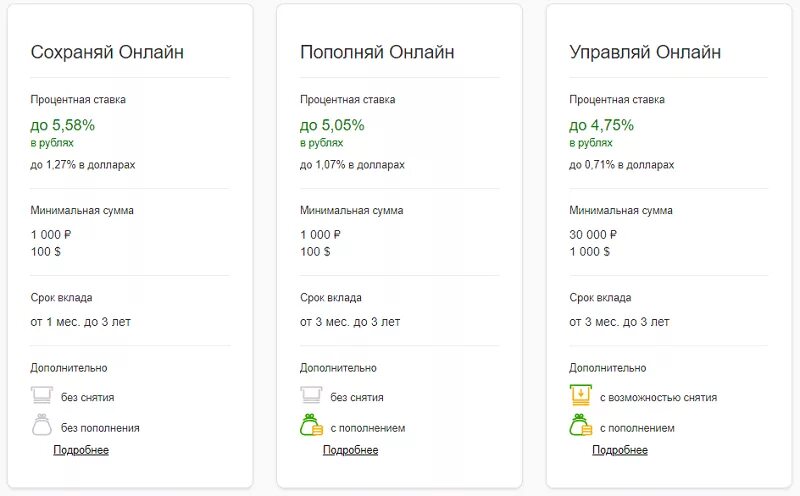This screenshot has height=496, width=800.
Task: Click the до 5,58% rate text
Action: coord(63,126)
